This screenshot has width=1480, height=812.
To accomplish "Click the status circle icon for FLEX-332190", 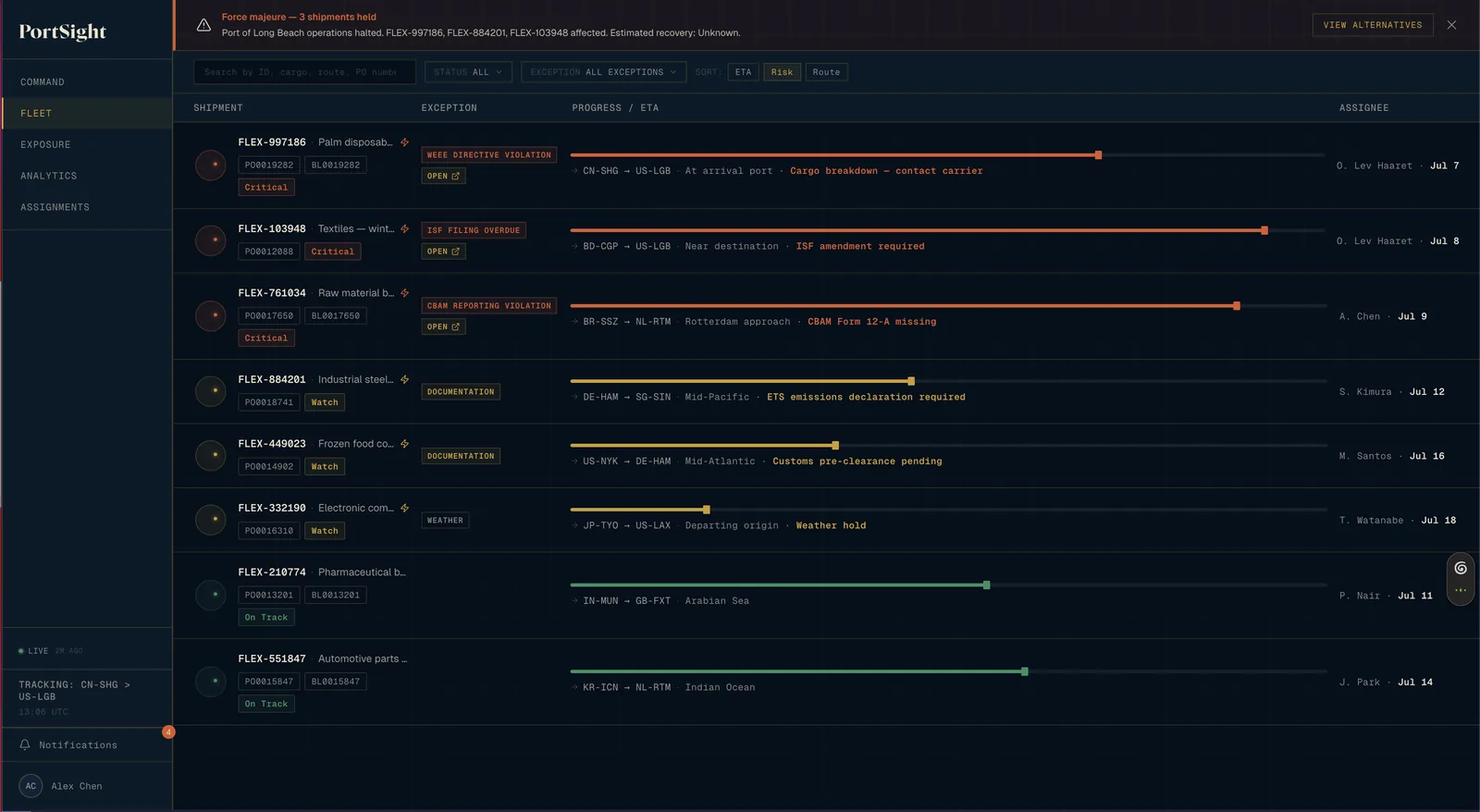I will pos(211,520).
